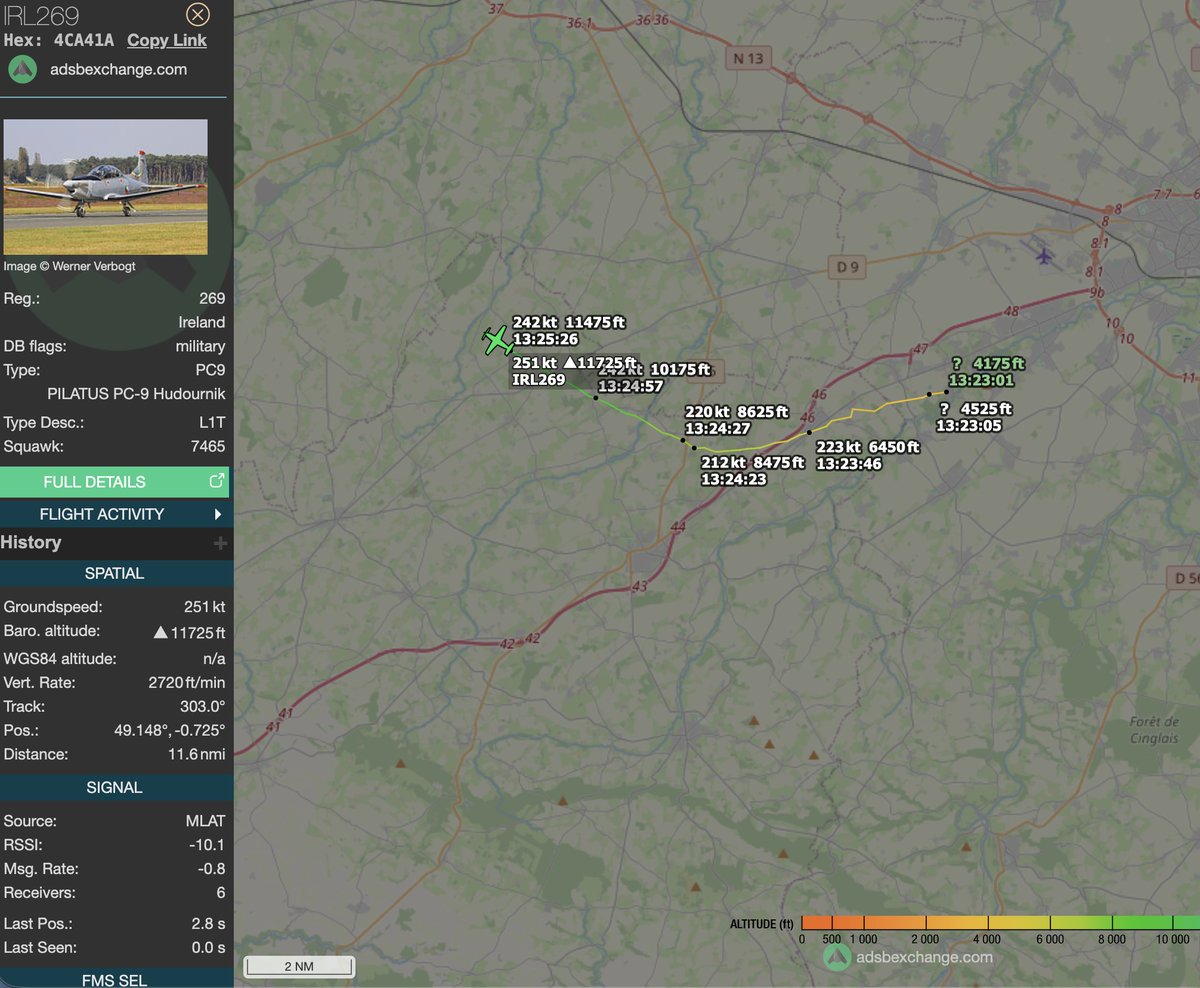The width and height of the screenshot is (1200, 988).
Task: Click the Vert. Rate value 2720 ft/min
Action: point(186,683)
